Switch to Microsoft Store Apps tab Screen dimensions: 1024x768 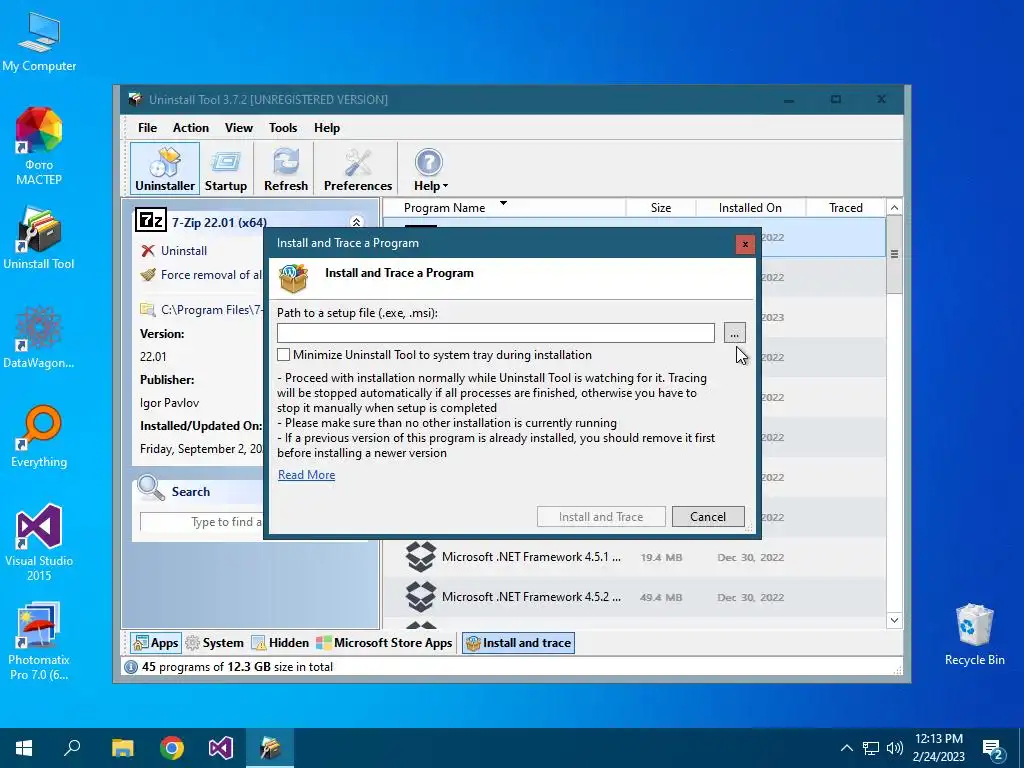384,643
